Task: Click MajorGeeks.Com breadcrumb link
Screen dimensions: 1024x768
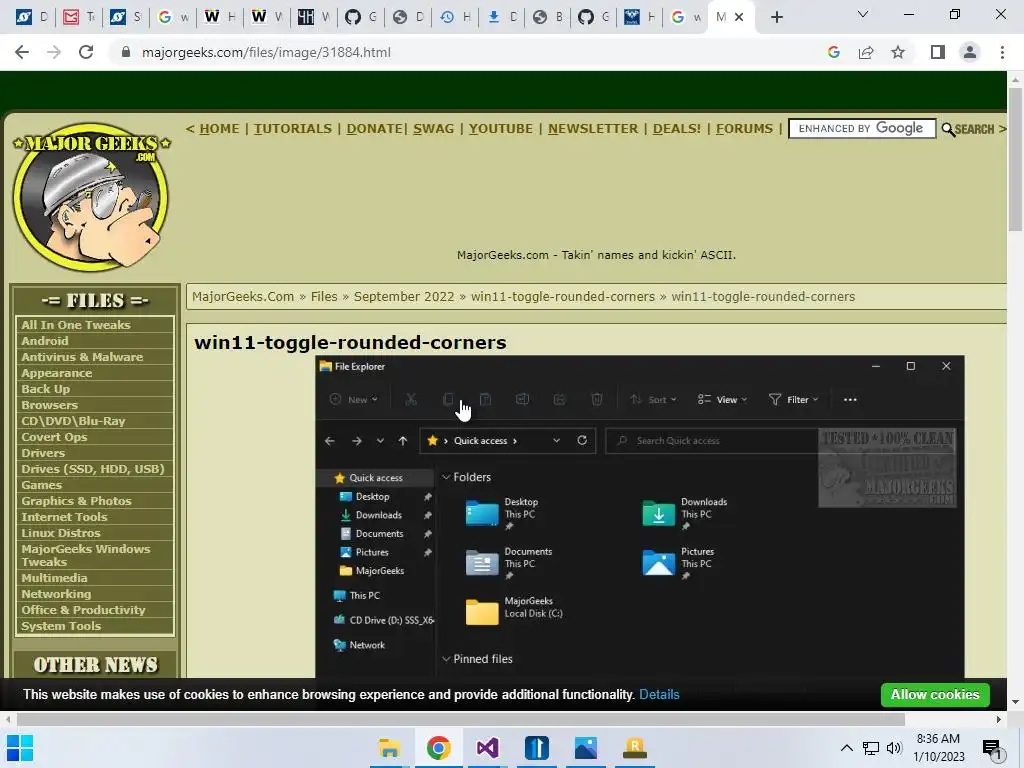Action: 243,296
